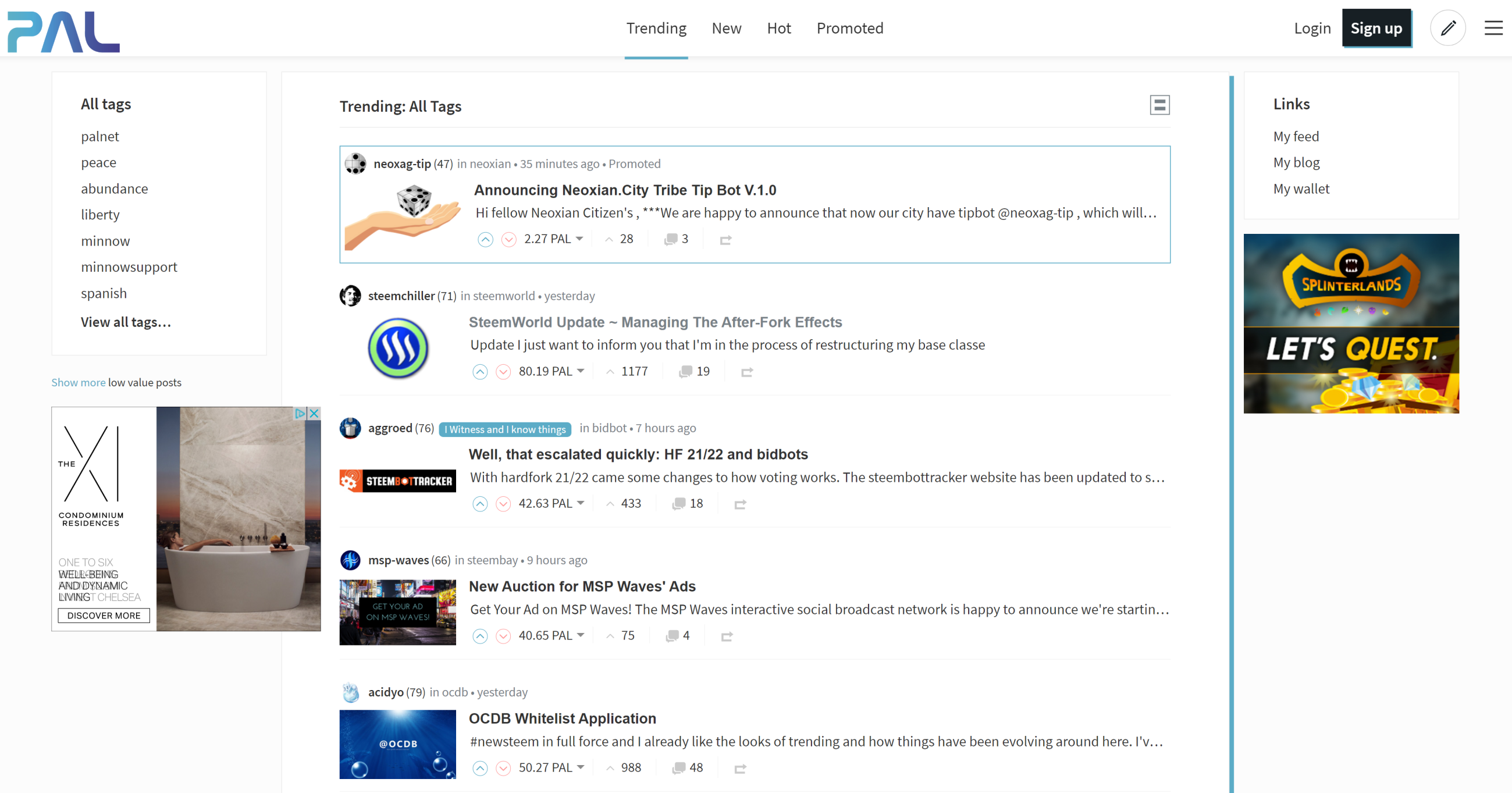Switch to the Trending tab

[x=656, y=28]
